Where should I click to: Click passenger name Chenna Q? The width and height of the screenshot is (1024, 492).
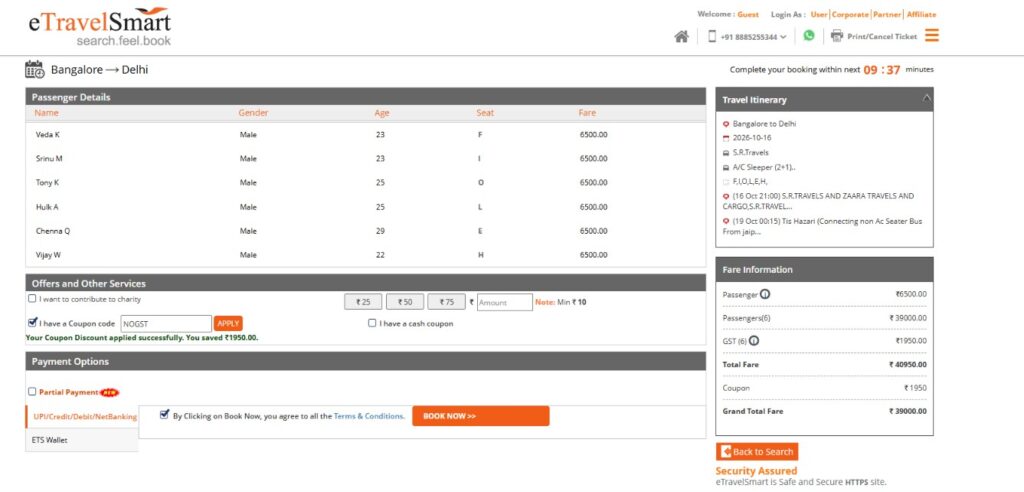(53, 231)
